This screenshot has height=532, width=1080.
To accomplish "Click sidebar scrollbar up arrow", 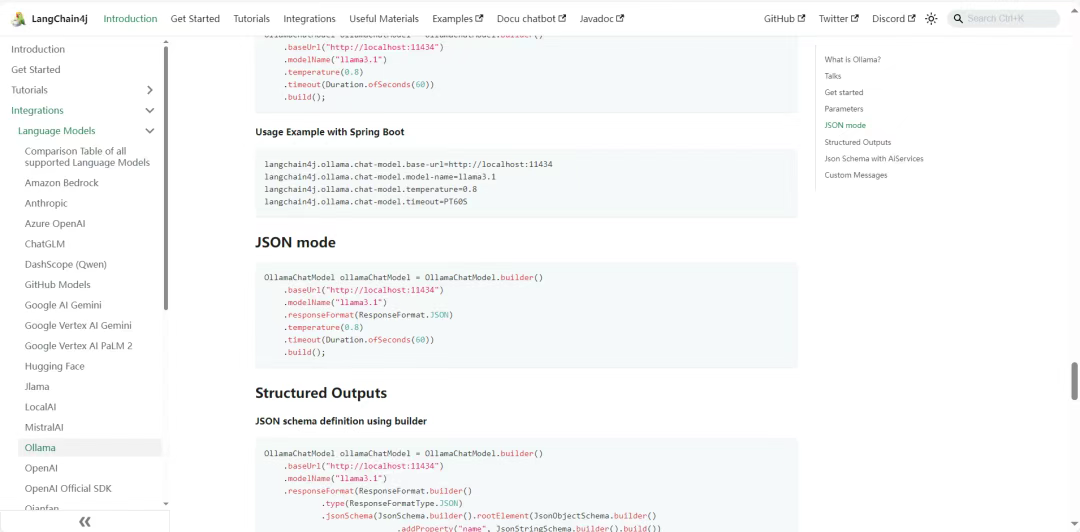I will [165, 42].
